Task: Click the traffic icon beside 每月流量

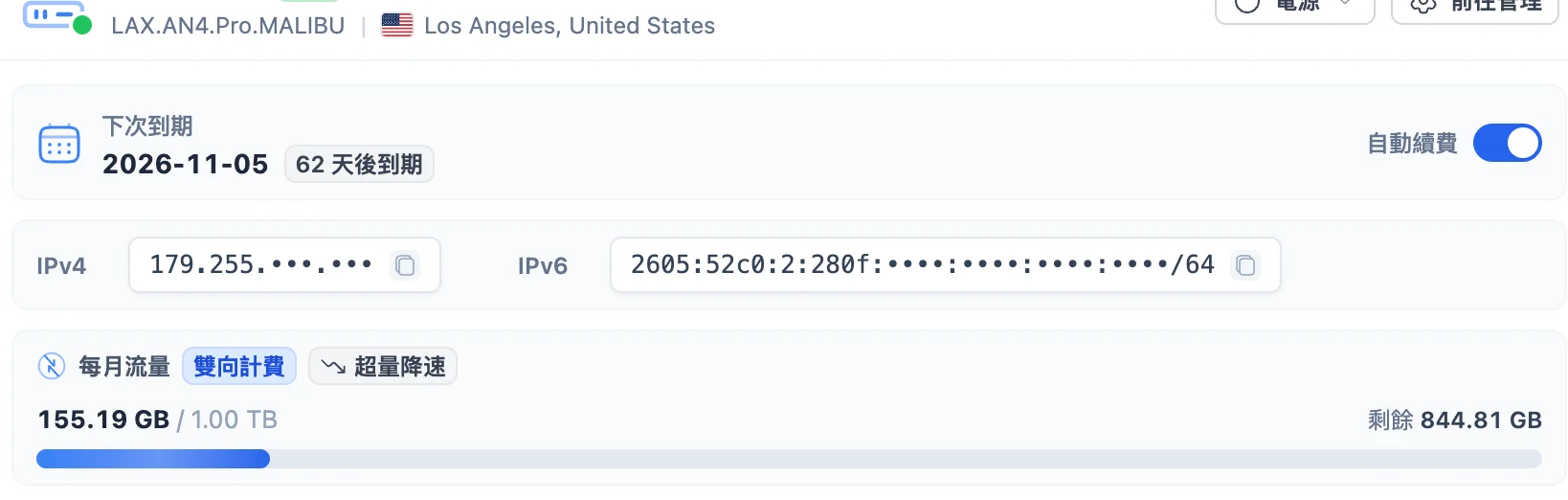Action: coord(52,366)
